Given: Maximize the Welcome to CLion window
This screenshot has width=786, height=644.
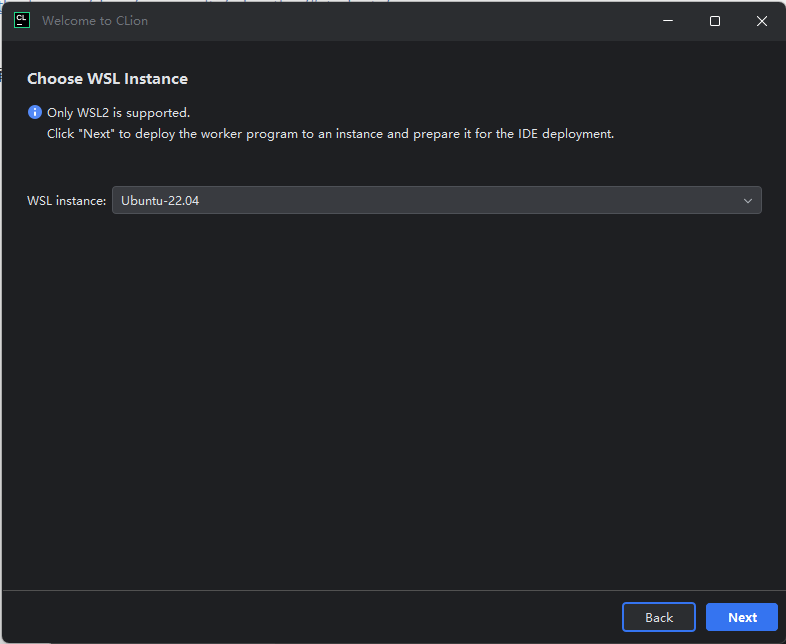Looking at the screenshot, I should point(715,21).
